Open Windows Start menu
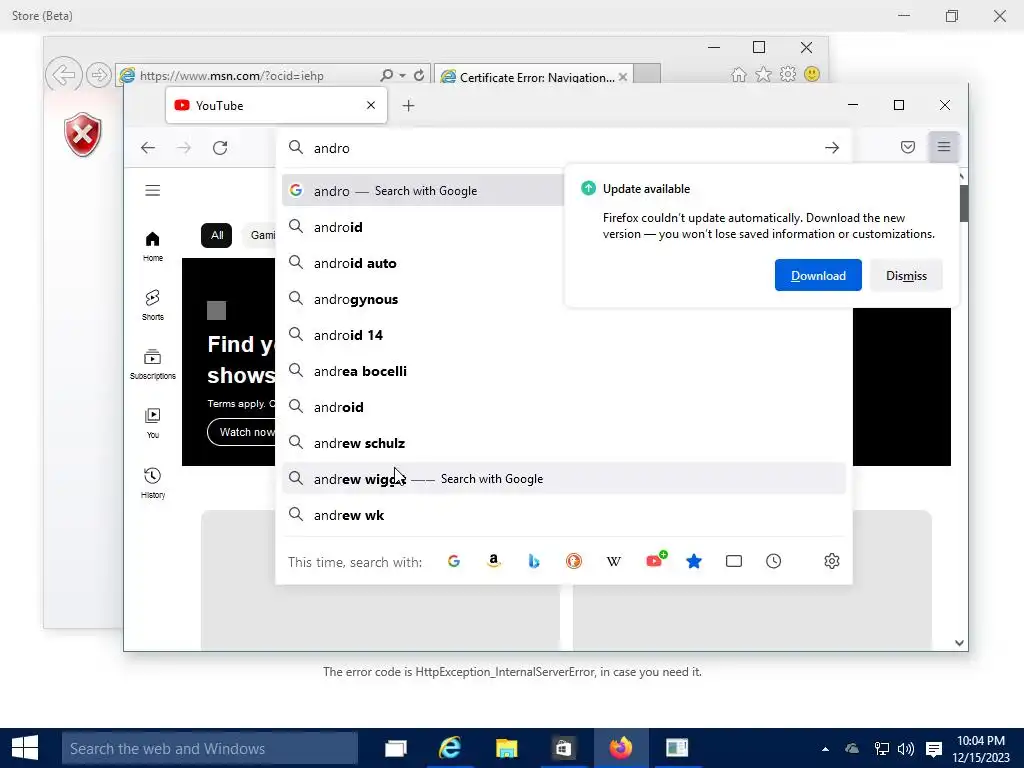 coord(25,748)
